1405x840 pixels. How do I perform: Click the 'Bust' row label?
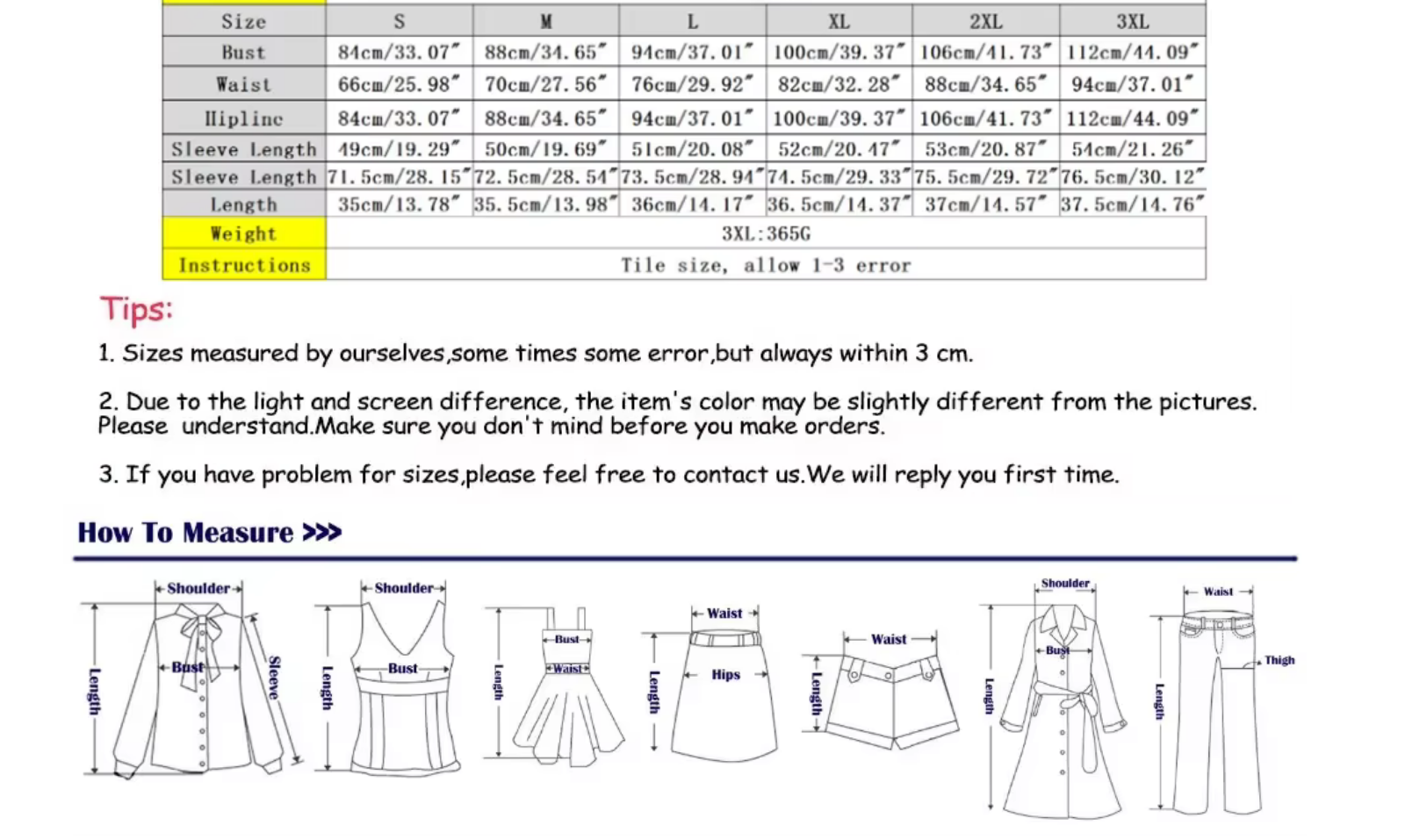click(x=244, y=52)
